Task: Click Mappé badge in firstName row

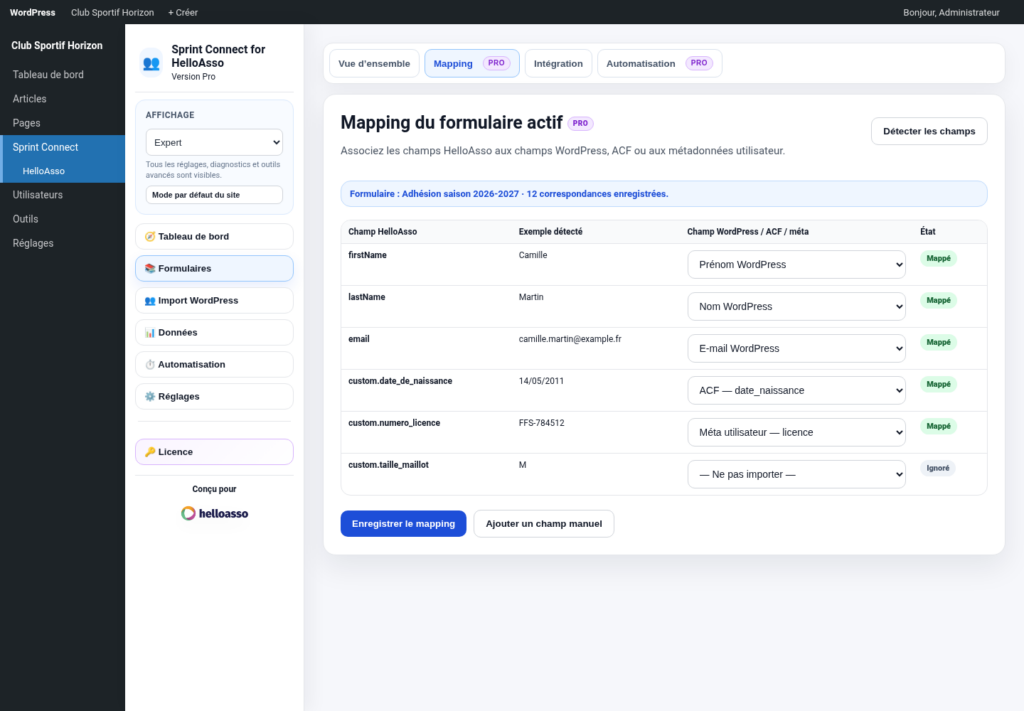Action: point(938,259)
